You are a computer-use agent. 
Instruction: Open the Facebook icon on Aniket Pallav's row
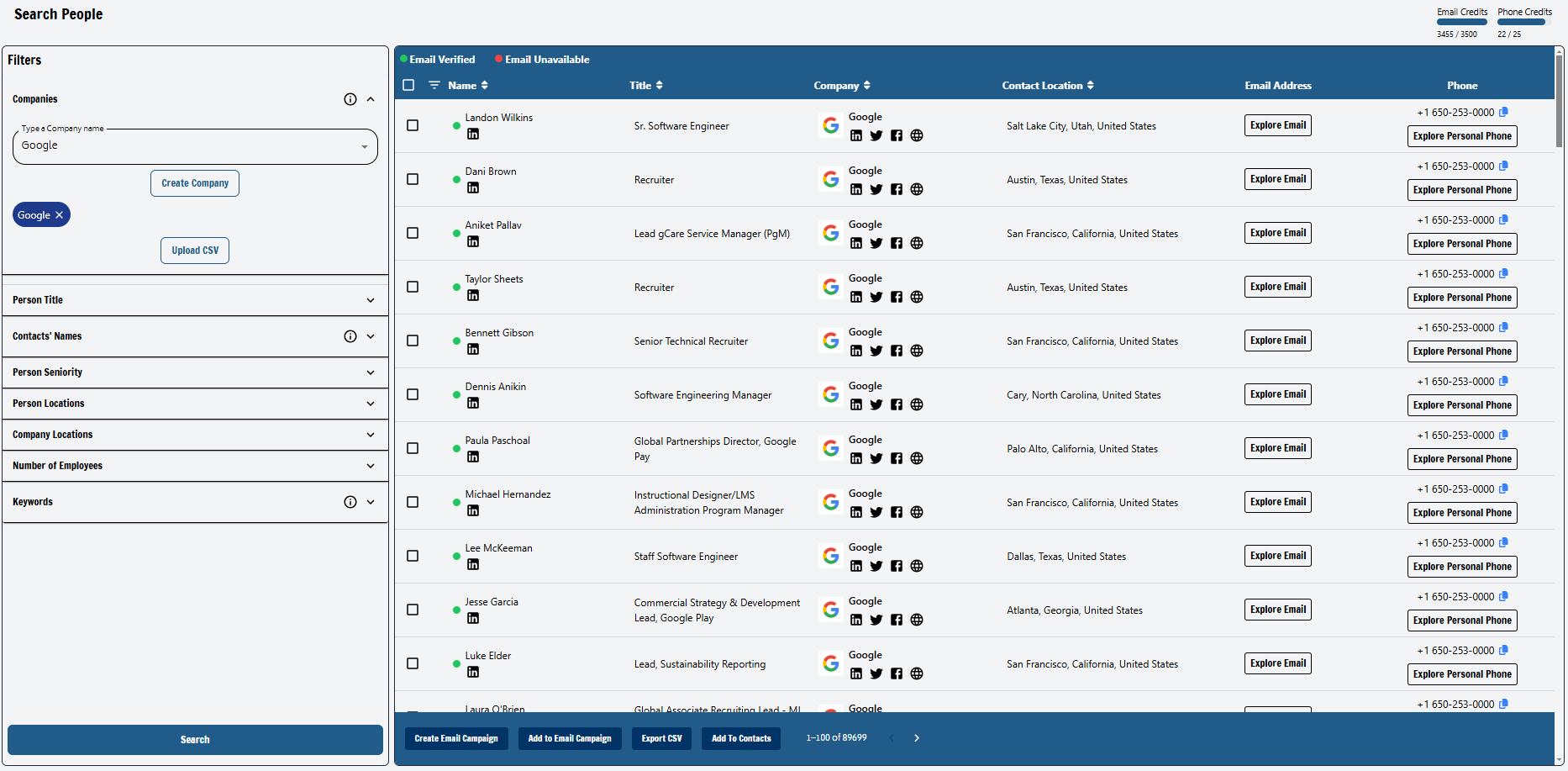(897, 243)
